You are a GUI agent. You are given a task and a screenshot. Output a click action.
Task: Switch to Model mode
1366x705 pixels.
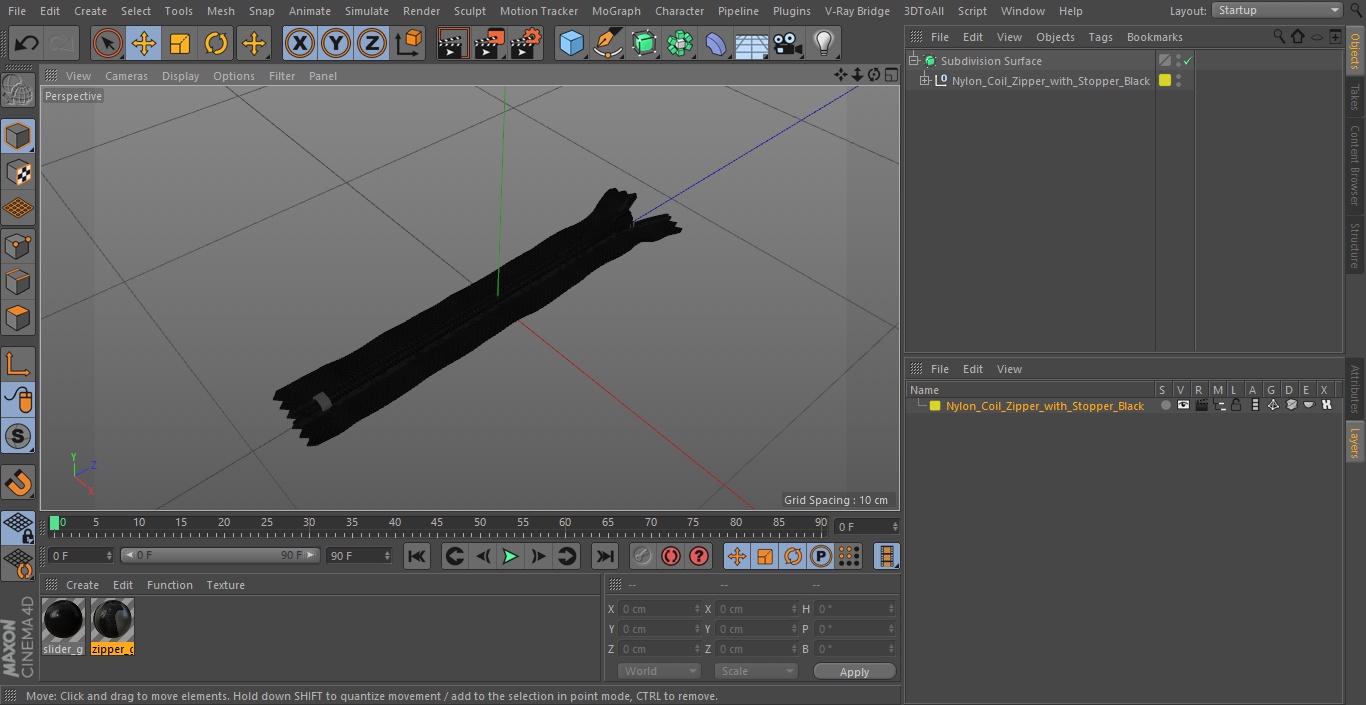click(x=18, y=135)
